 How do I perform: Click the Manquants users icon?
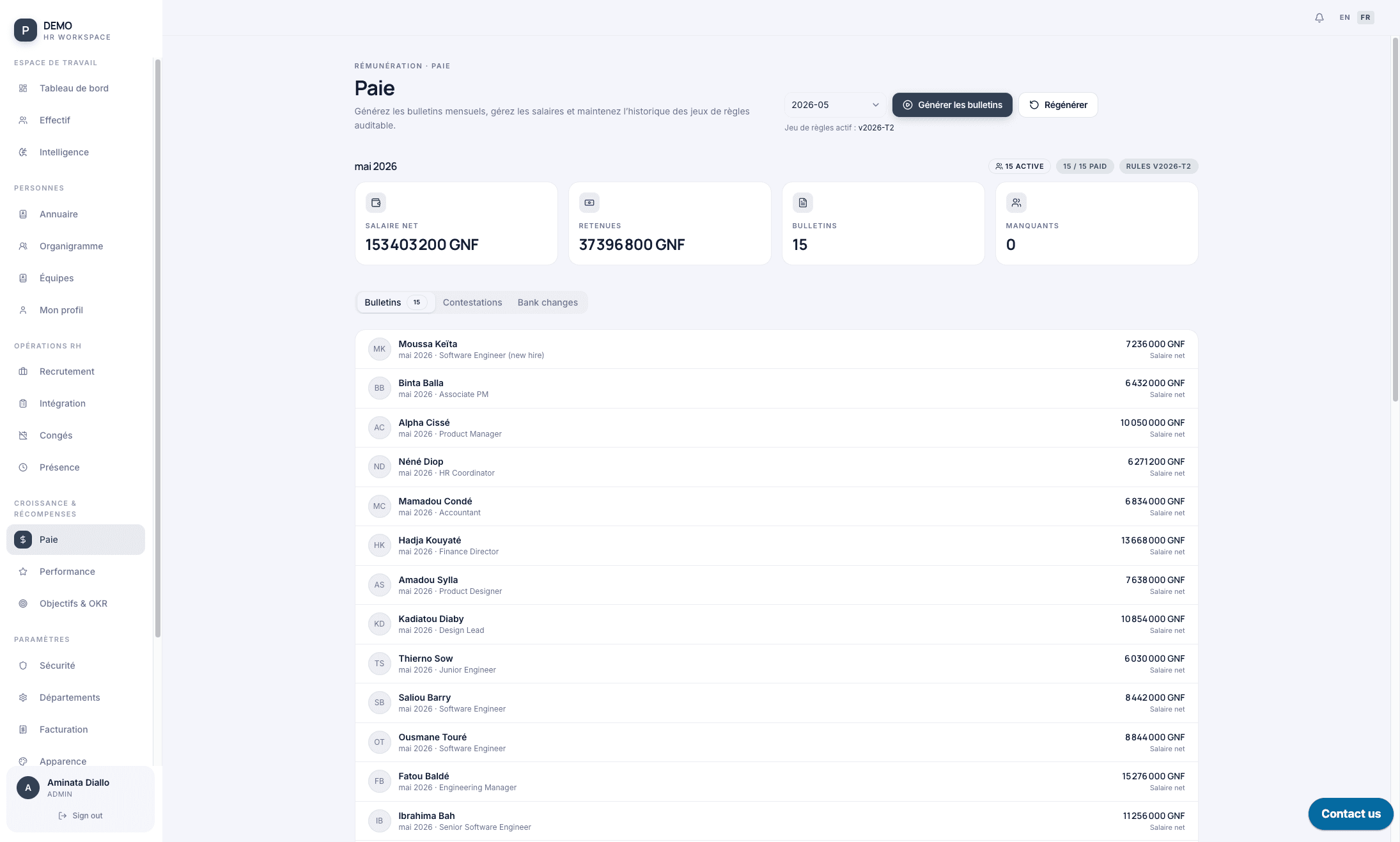(1016, 203)
